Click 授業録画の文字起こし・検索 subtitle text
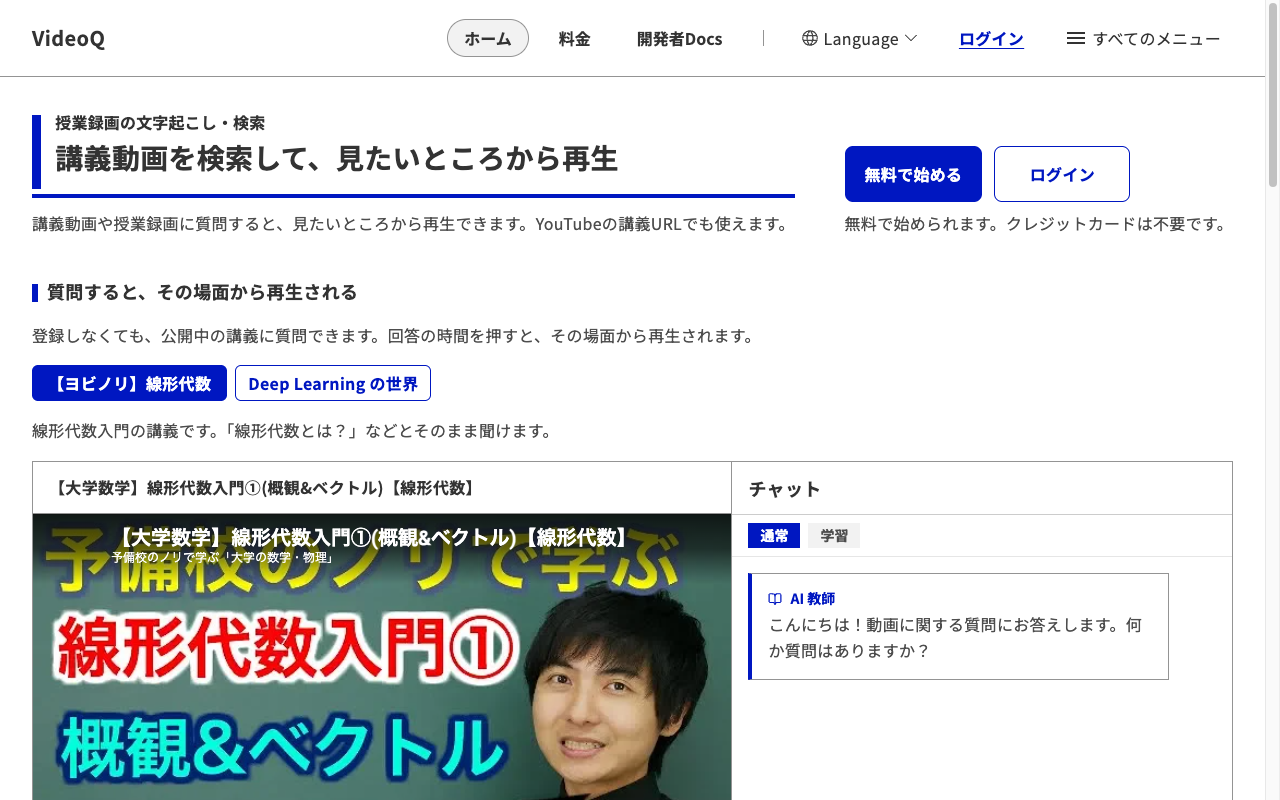Screen dimensions: 1280x800 [160, 123]
